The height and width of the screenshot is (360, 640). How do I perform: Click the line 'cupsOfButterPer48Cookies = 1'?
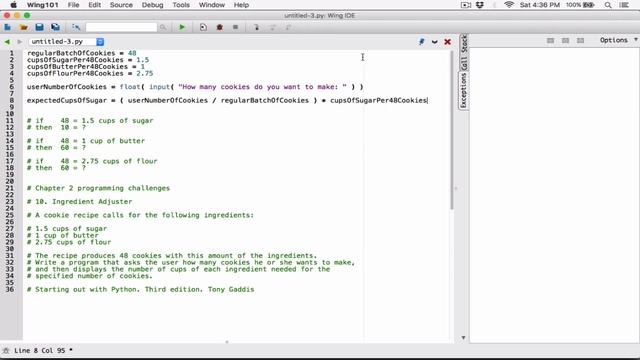pos(86,67)
